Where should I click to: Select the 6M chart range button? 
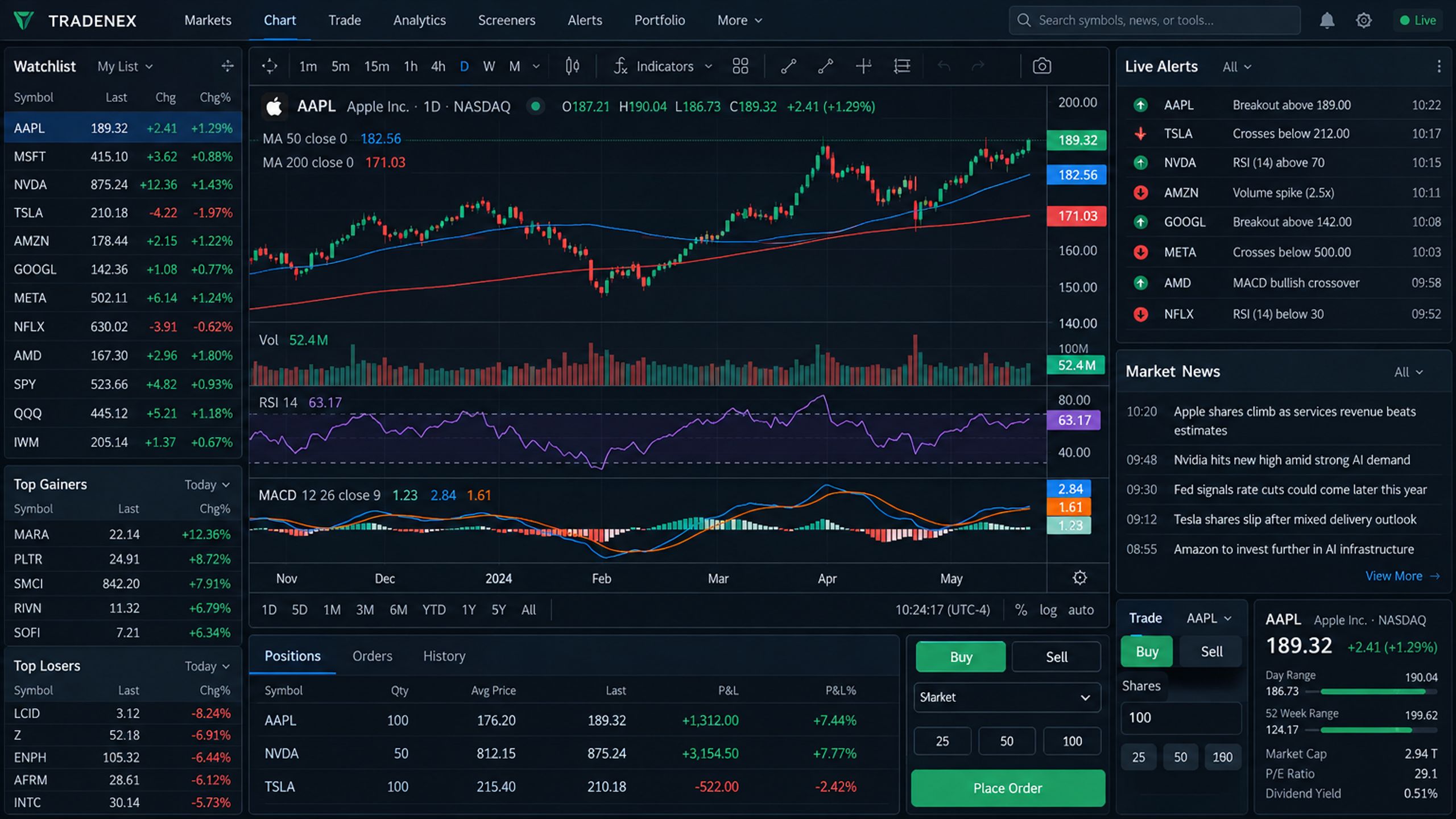[x=398, y=610]
